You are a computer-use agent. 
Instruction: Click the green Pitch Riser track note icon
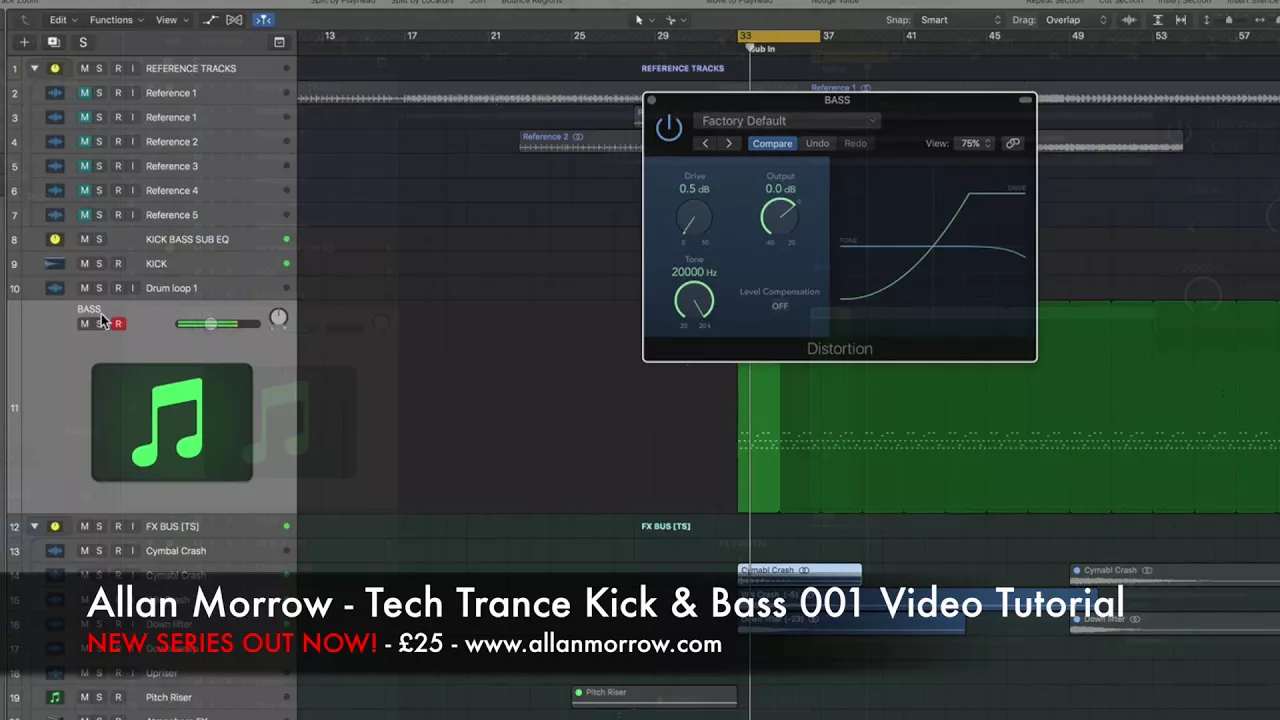[55, 698]
